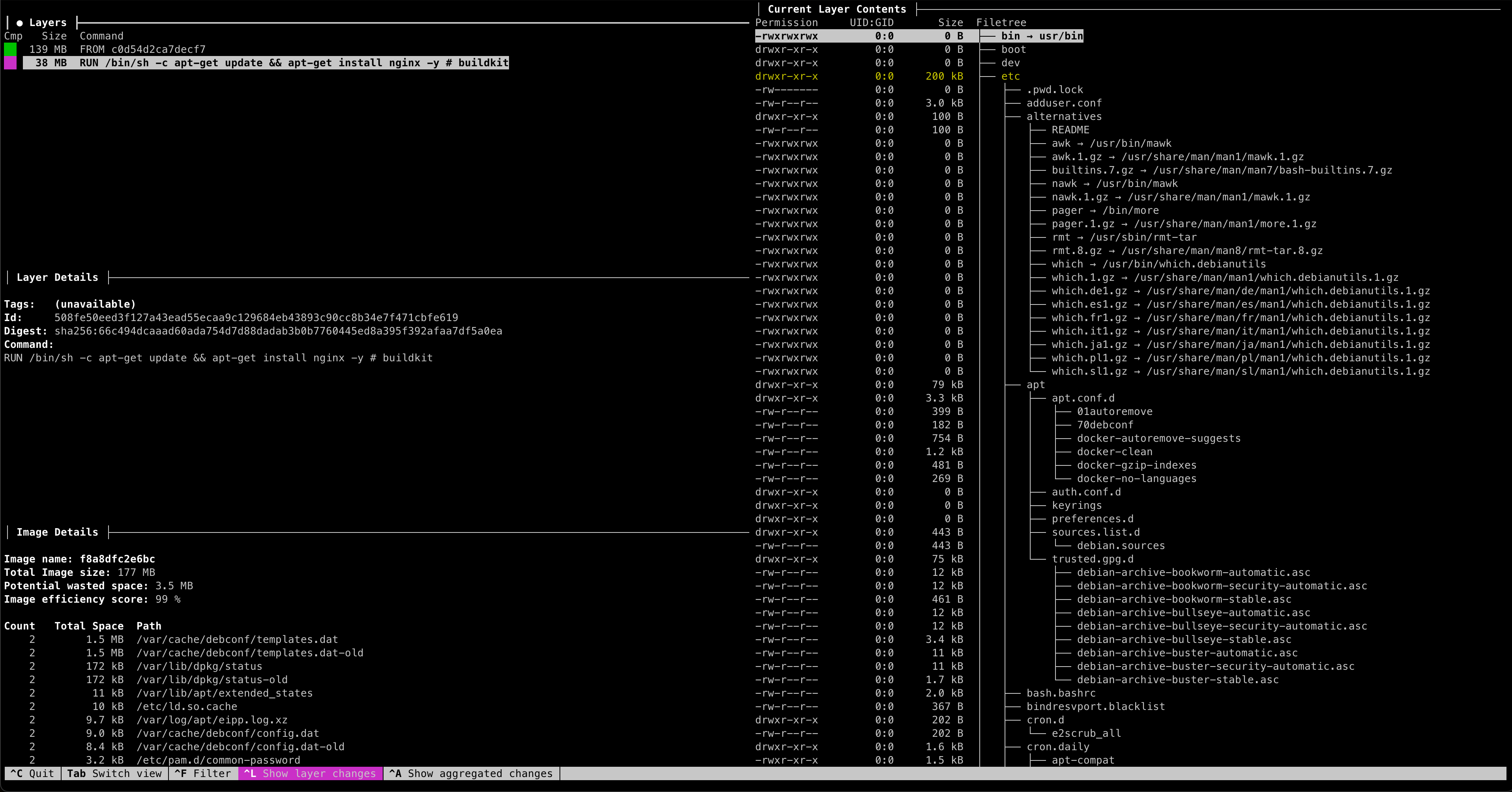Toggle ^L Show layer changes
Image resolution: width=1512 pixels, height=792 pixels.
[310, 773]
